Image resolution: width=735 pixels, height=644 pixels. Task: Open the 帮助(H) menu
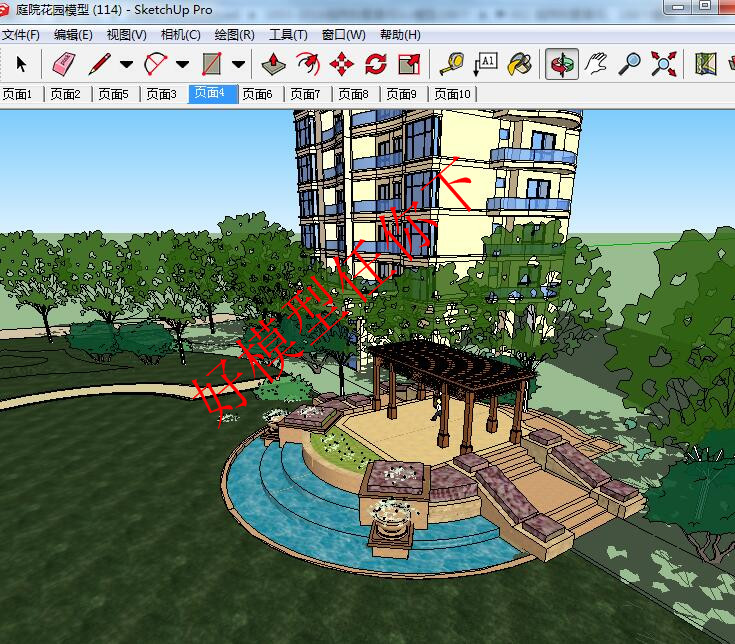coord(400,35)
